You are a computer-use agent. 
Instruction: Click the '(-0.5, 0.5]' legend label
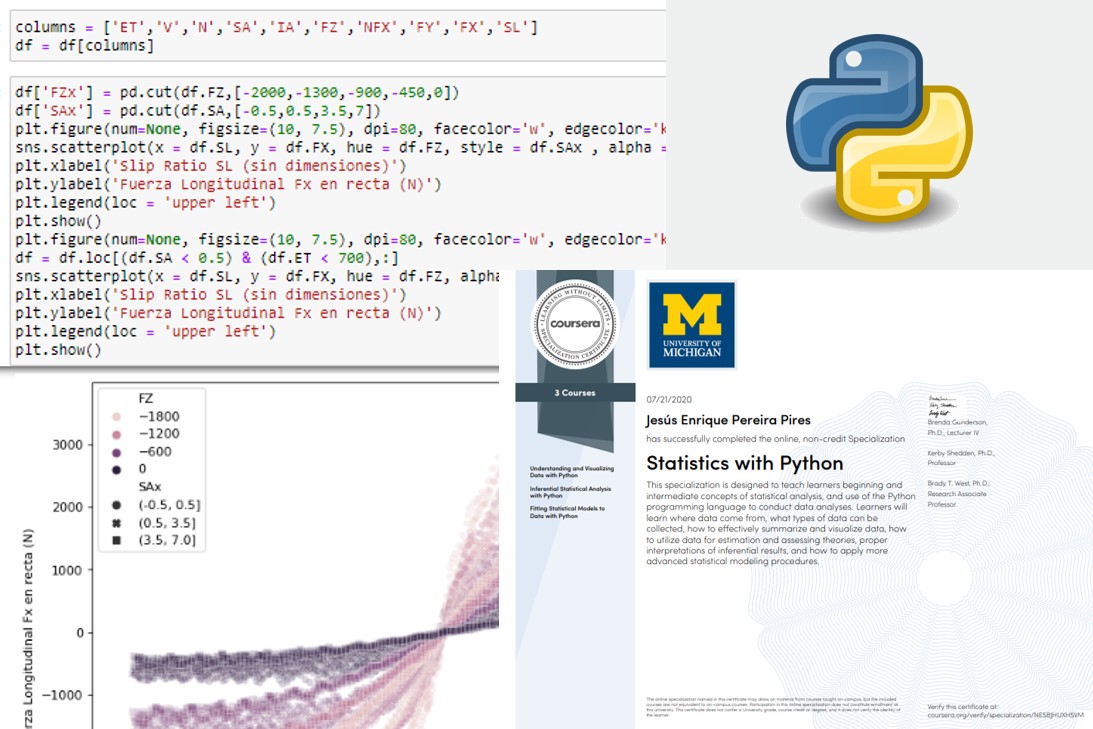click(x=169, y=505)
